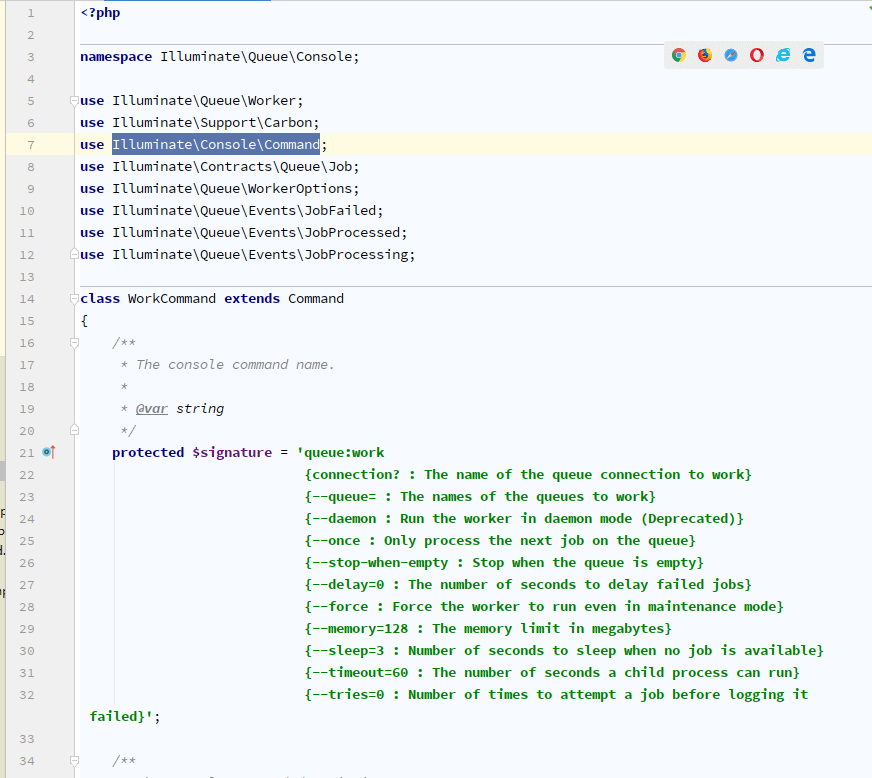Viewport: 872px width, 778px height.
Task: Click line number 33 in the gutter
Action: pyautogui.click(x=27, y=739)
